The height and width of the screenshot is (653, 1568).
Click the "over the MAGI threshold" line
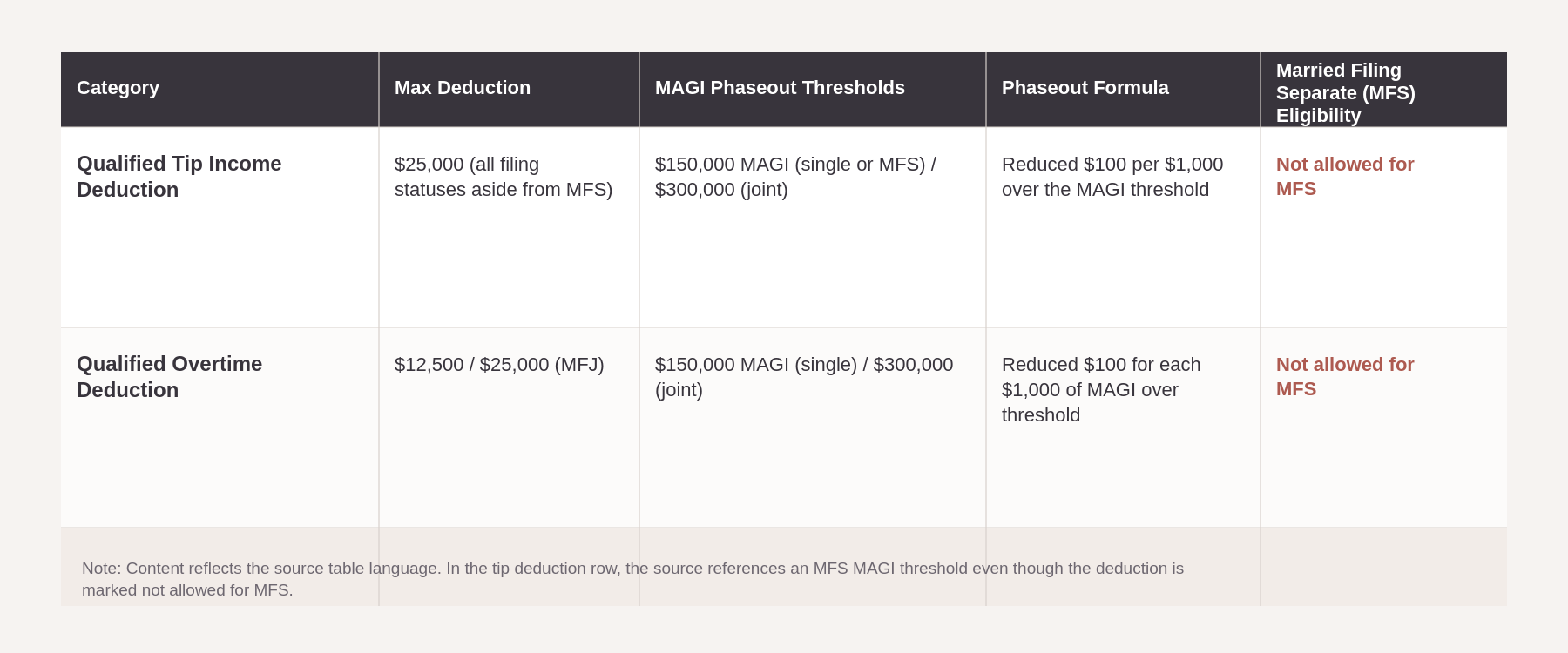click(1105, 190)
